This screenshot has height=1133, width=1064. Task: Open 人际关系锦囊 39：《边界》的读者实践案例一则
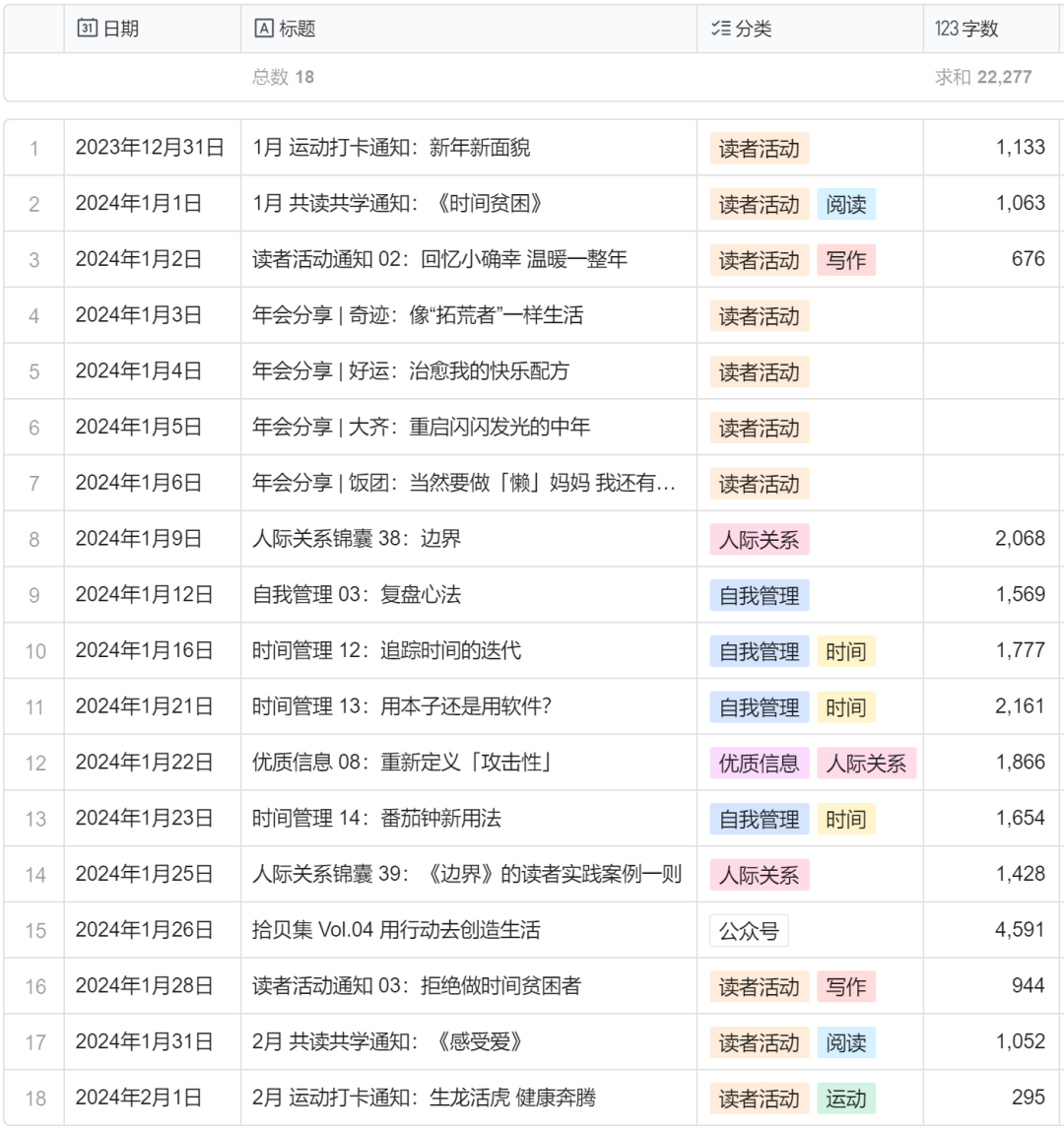pyautogui.click(x=467, y=874)
